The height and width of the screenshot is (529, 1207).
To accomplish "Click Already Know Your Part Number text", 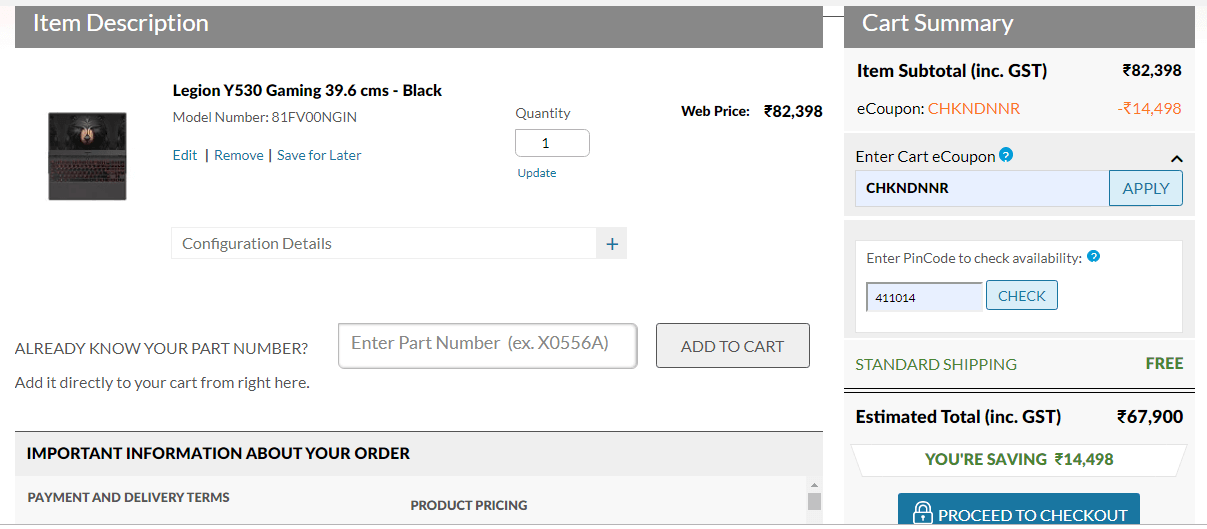I will (161, 349).
